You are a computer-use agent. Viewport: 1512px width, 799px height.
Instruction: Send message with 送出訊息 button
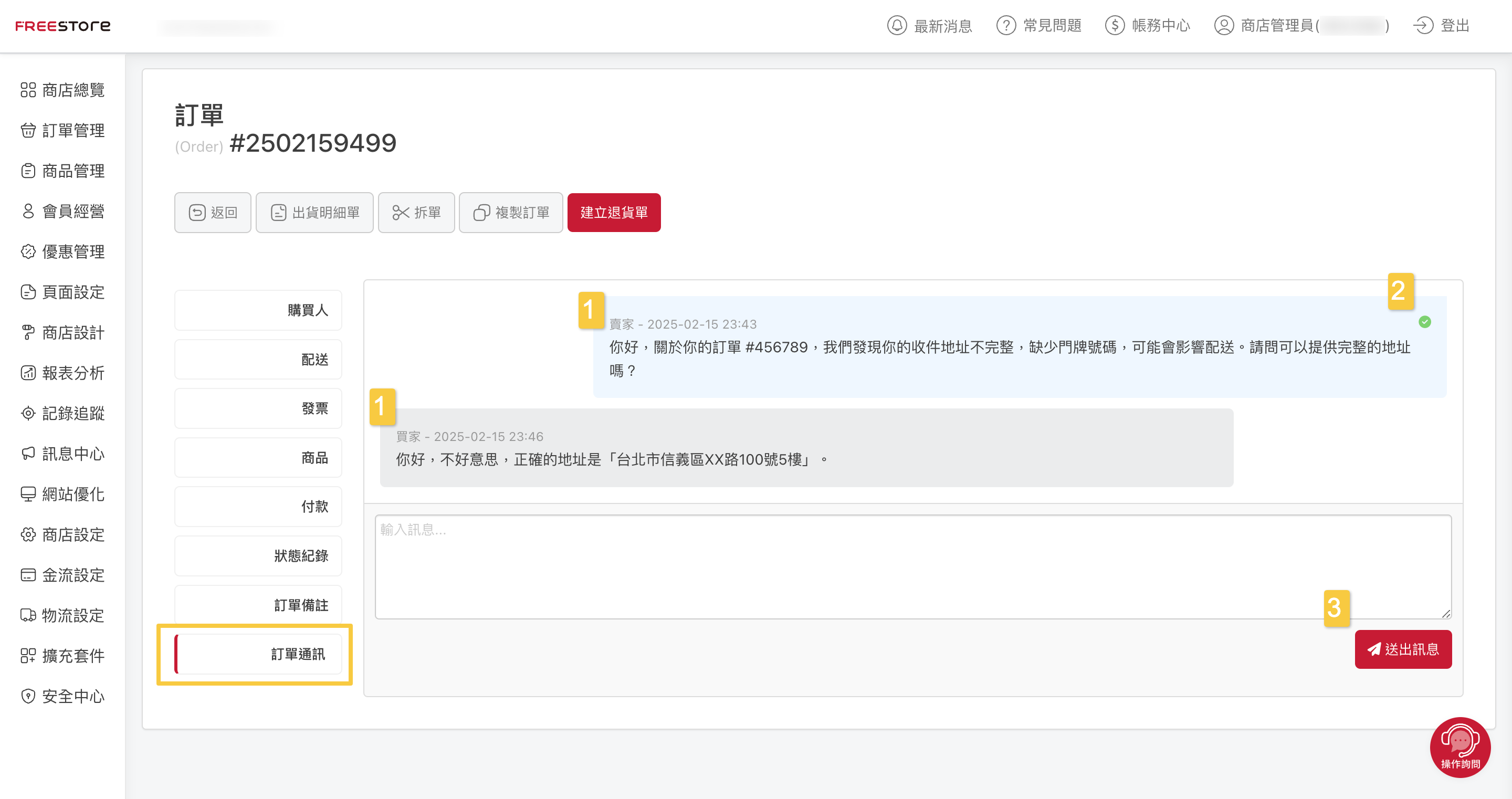click(x=1403, y=649)
